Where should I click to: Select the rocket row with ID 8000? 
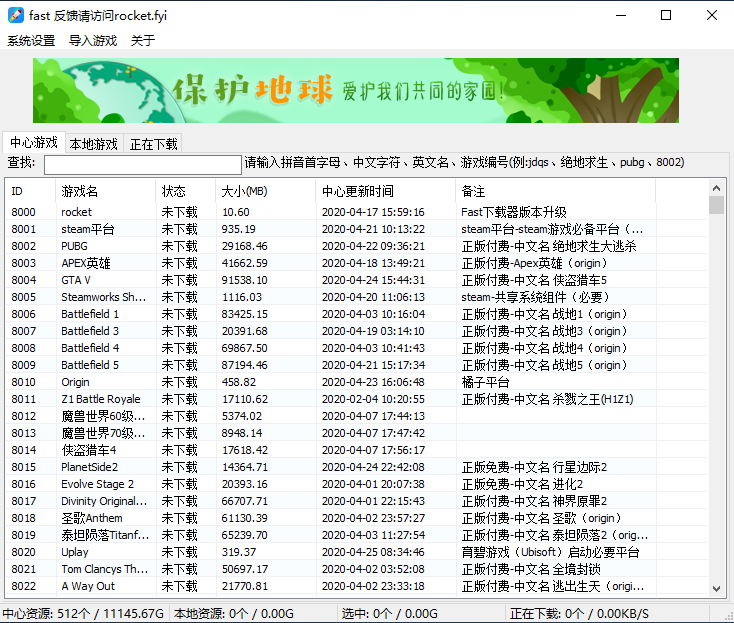tap(357, 212)
